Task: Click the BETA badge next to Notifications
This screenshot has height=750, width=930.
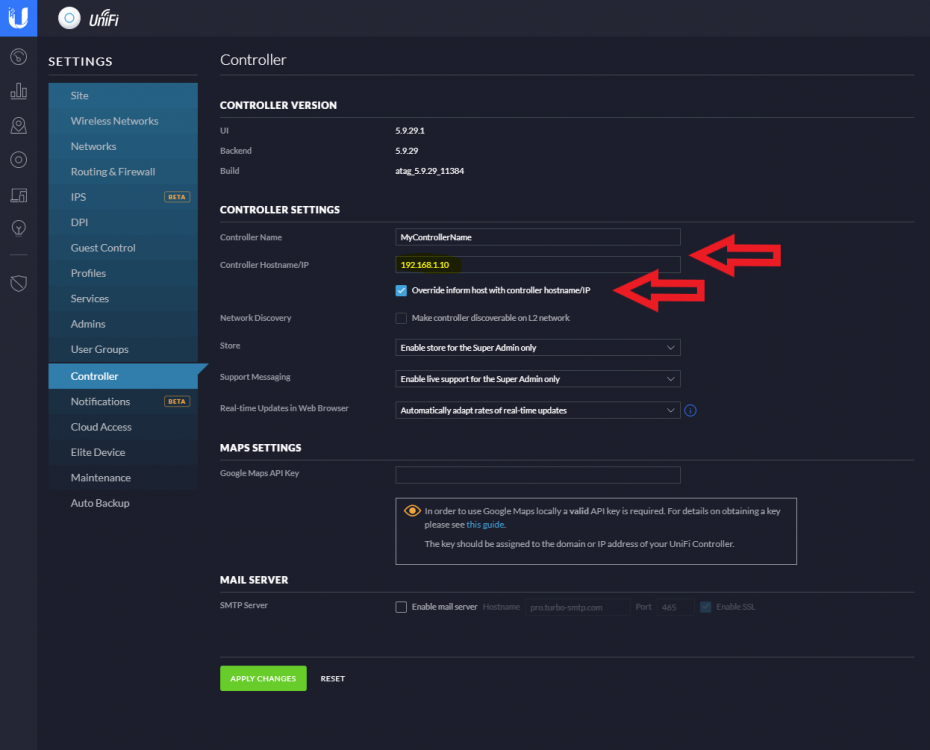Action: pyautogui.click(x=177, y=401)
